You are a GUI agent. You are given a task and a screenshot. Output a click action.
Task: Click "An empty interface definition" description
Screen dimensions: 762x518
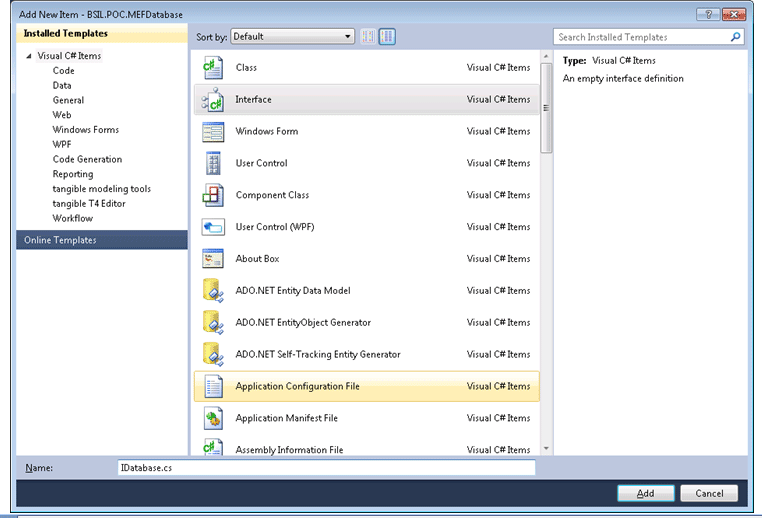point(623,79)
